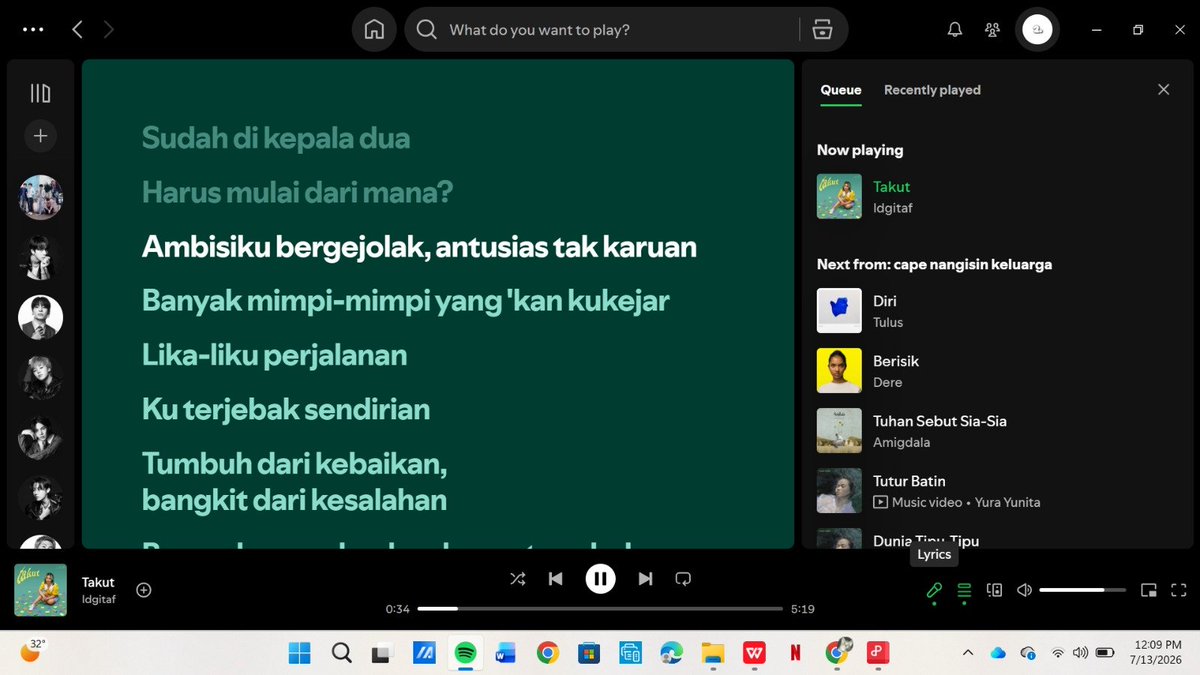Click Diri album cover thumbnail
This screenshot has height=675, width=1200.
point(839,311)
